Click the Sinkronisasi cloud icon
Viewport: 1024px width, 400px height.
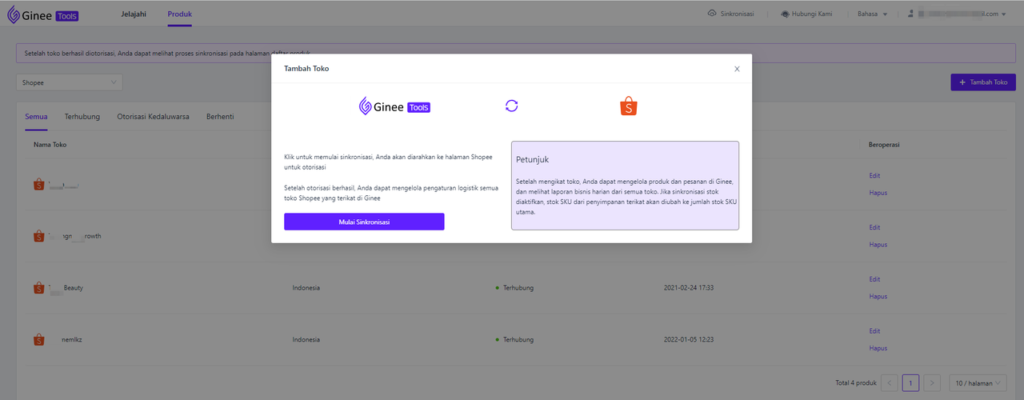pos(712,14)
